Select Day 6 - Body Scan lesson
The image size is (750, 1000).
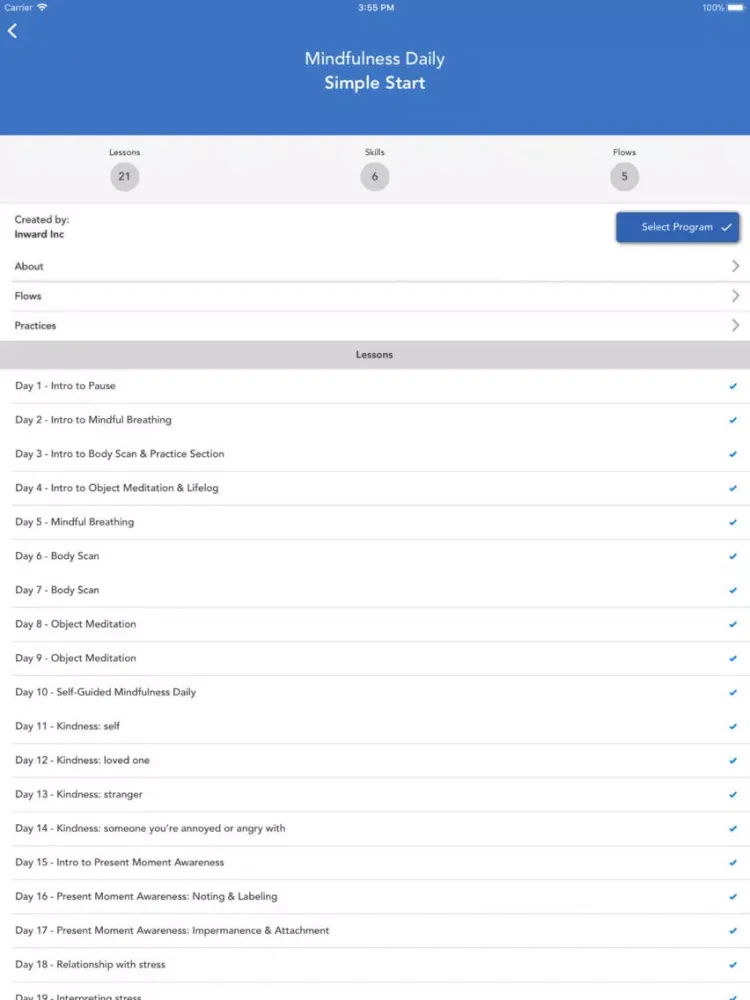(57, 556)
